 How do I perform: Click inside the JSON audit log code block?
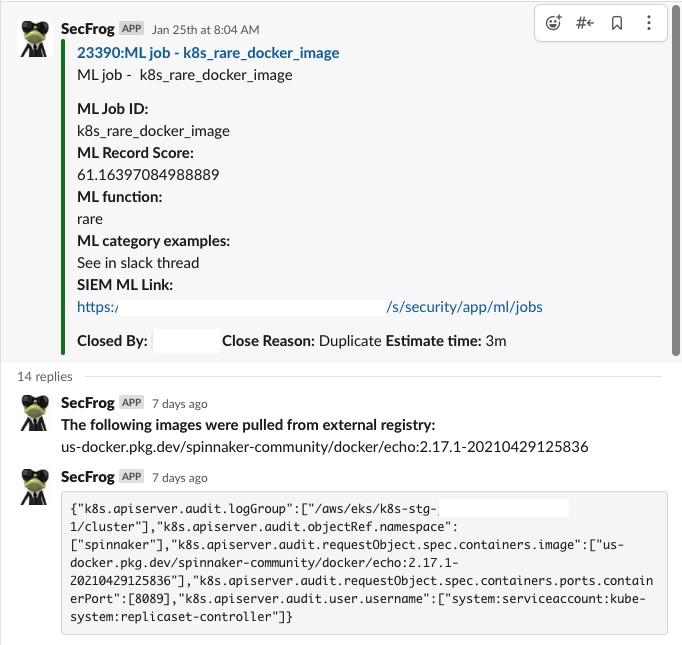[363, 562]
